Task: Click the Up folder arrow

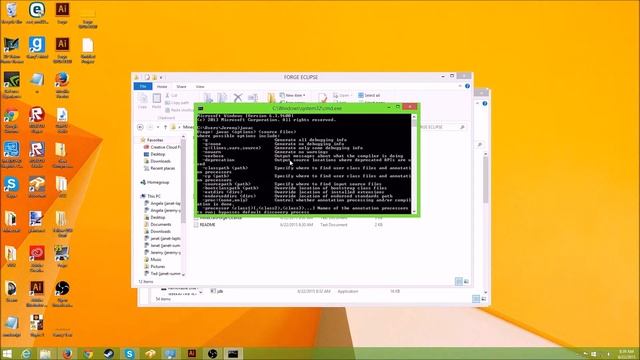Action: tap(165, 127)
